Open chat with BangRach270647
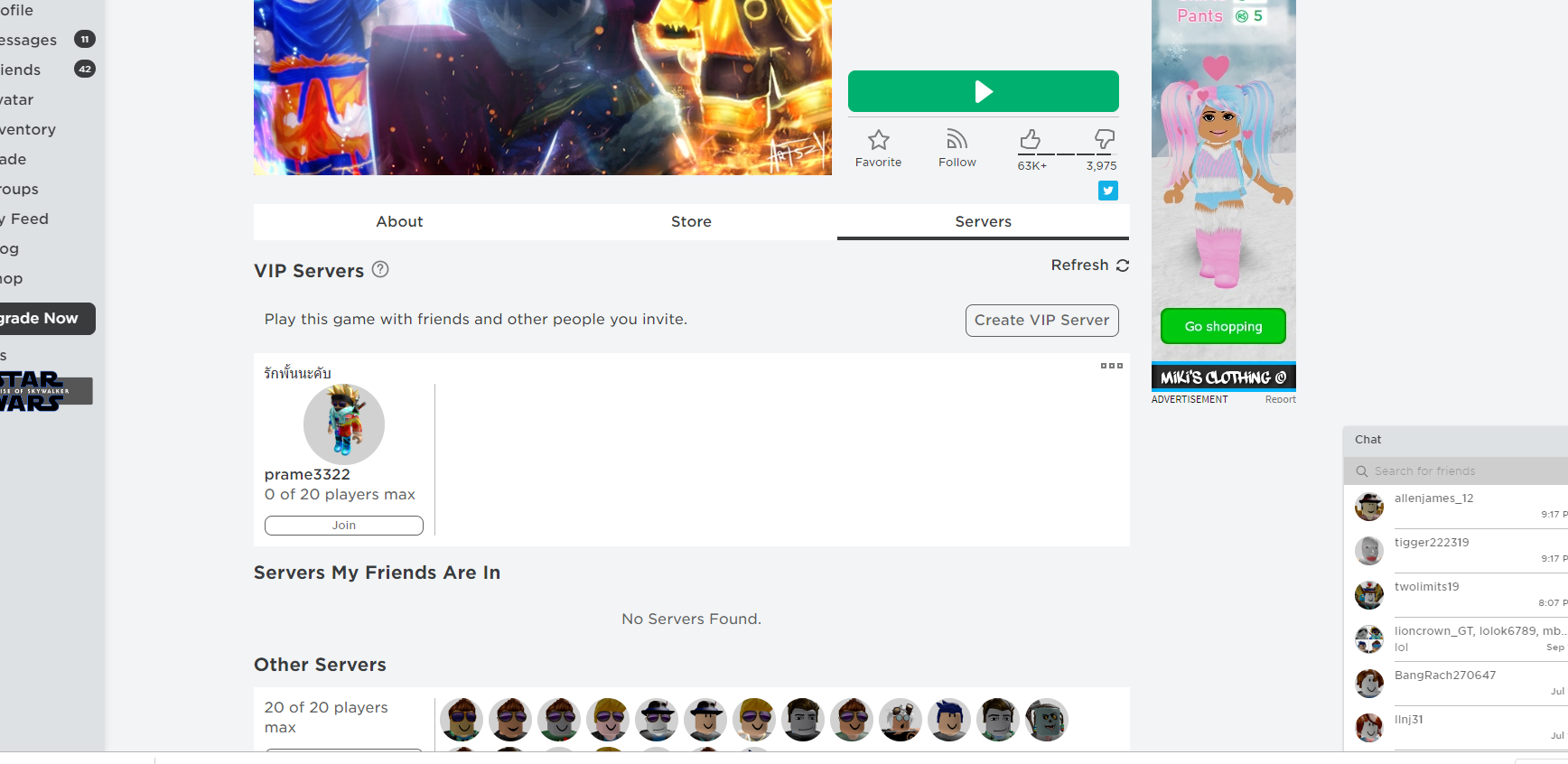The height and width of the screenshot is (764, 1568). coord(1456,684)
